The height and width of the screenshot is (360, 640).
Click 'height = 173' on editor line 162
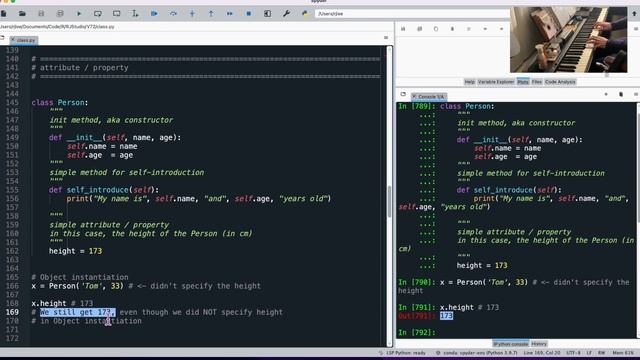76,251
